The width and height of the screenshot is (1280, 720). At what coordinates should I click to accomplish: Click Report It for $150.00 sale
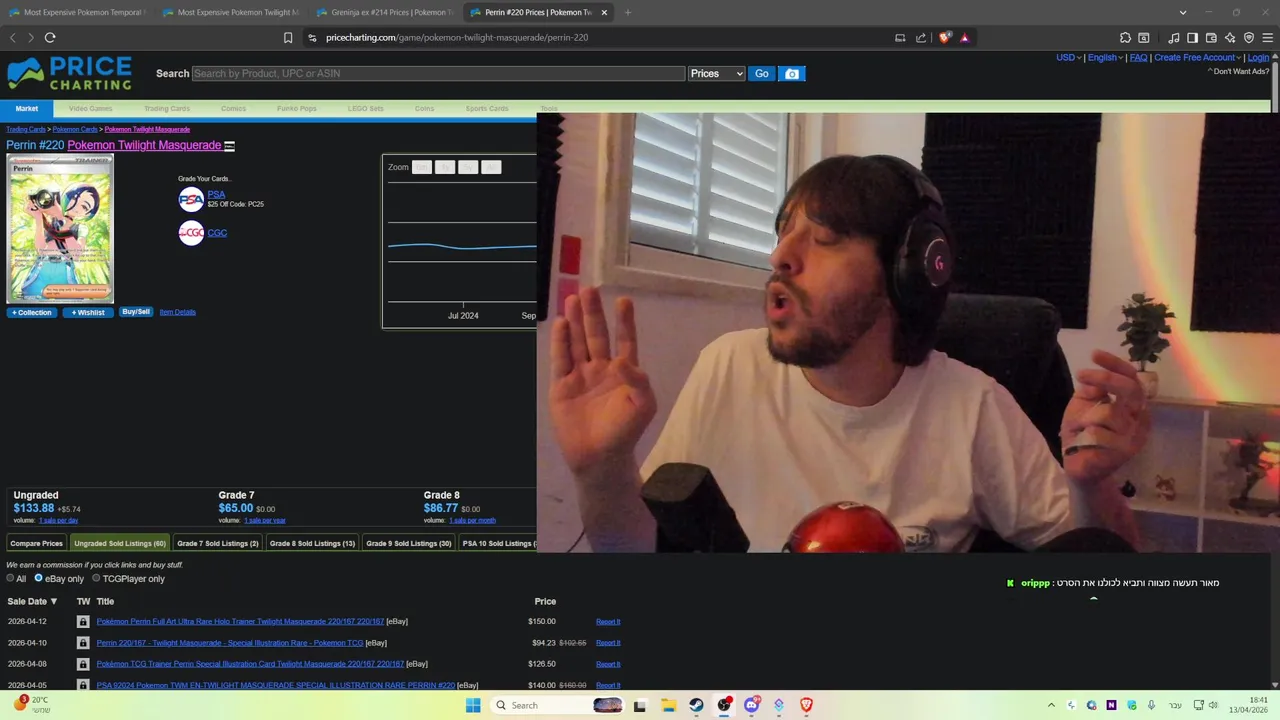pyautogui.click(x=608, y=622)
